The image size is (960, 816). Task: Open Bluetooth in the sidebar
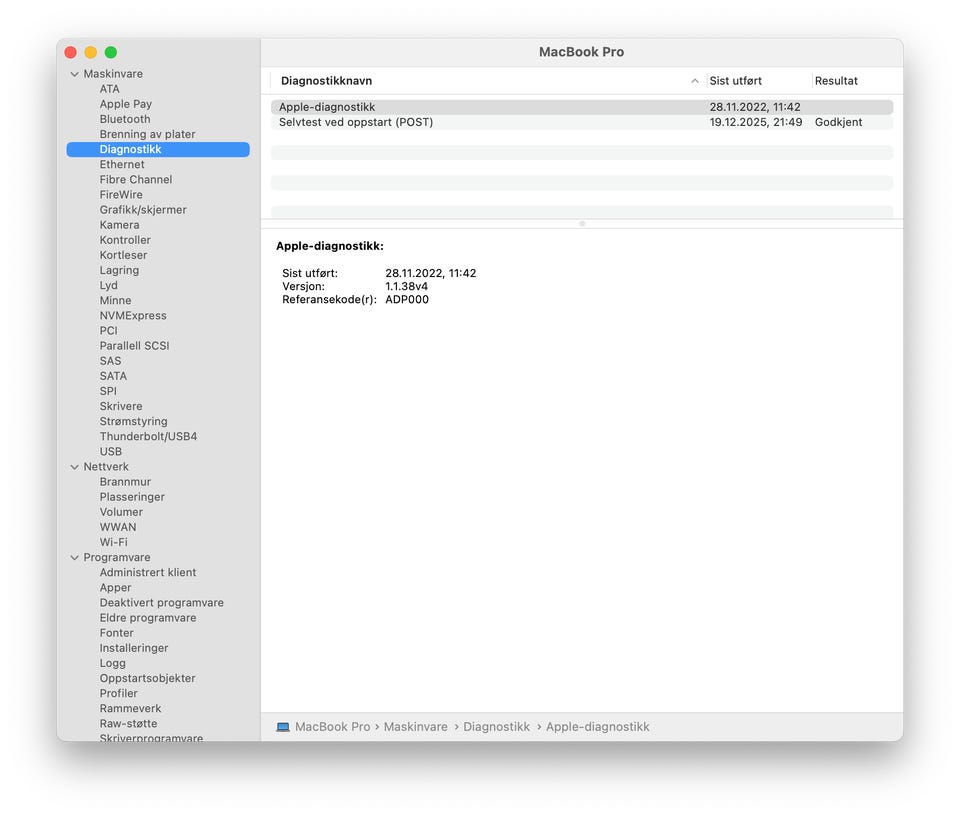point(125,119)
